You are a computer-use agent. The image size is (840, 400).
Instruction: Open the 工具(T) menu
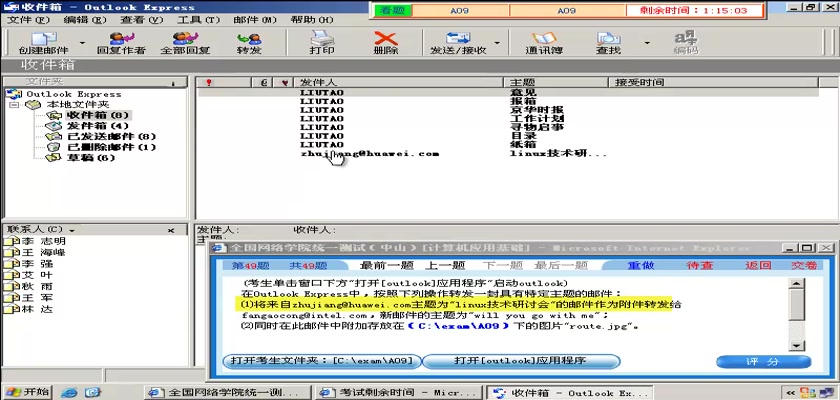(x=199, y=20)
